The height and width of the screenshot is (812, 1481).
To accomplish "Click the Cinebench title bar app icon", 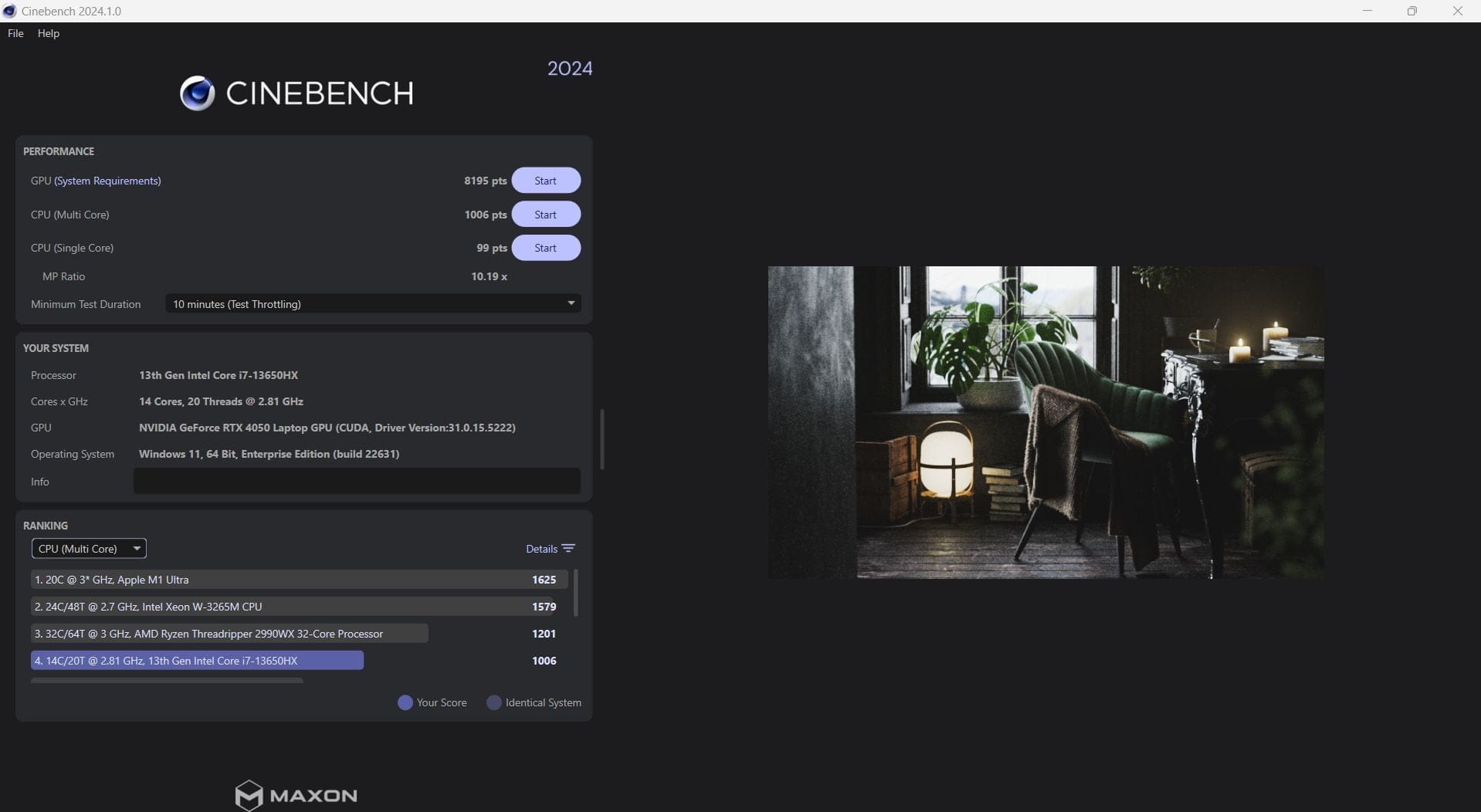I will click(10, 11).
